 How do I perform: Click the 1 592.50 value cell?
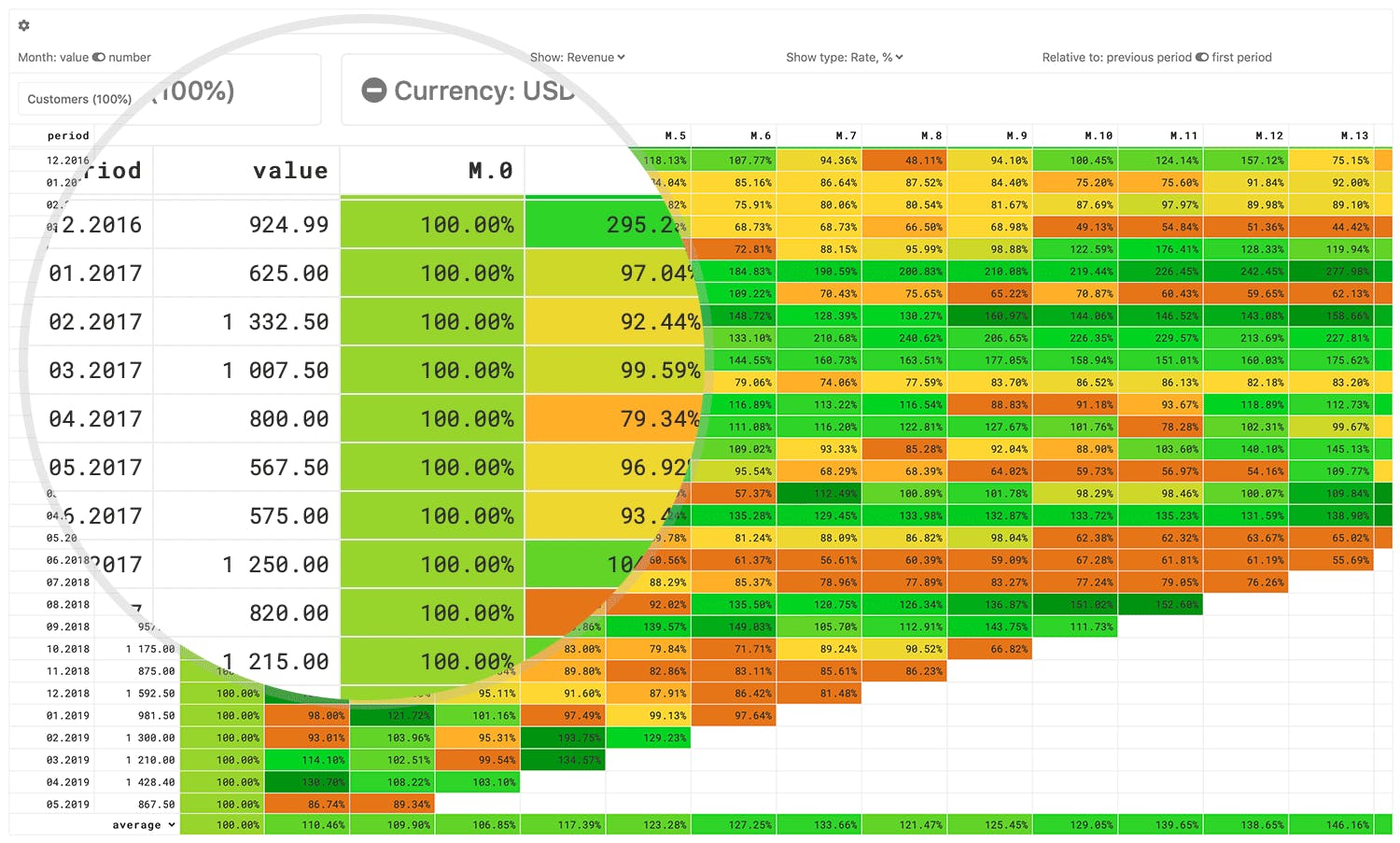coord(150,694)
